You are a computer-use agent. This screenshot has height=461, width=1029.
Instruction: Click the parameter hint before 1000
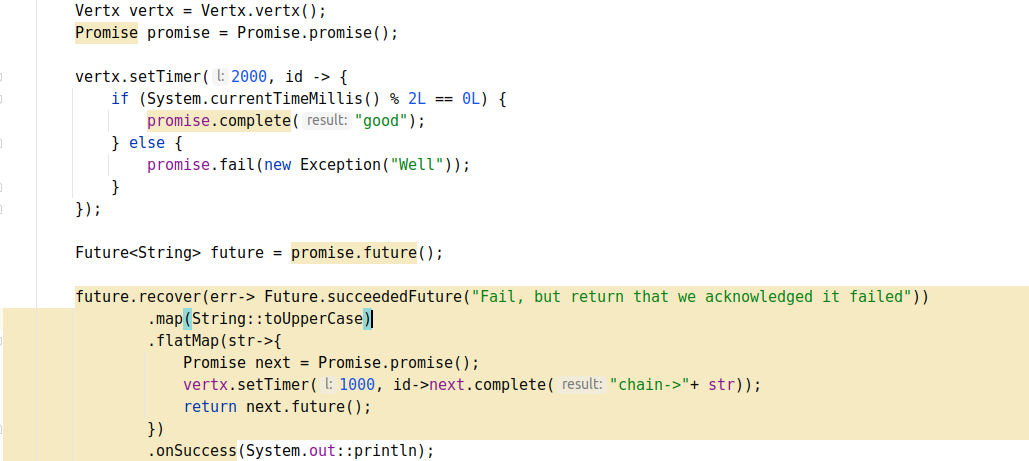pyautogui.click(x=328, y=385)
